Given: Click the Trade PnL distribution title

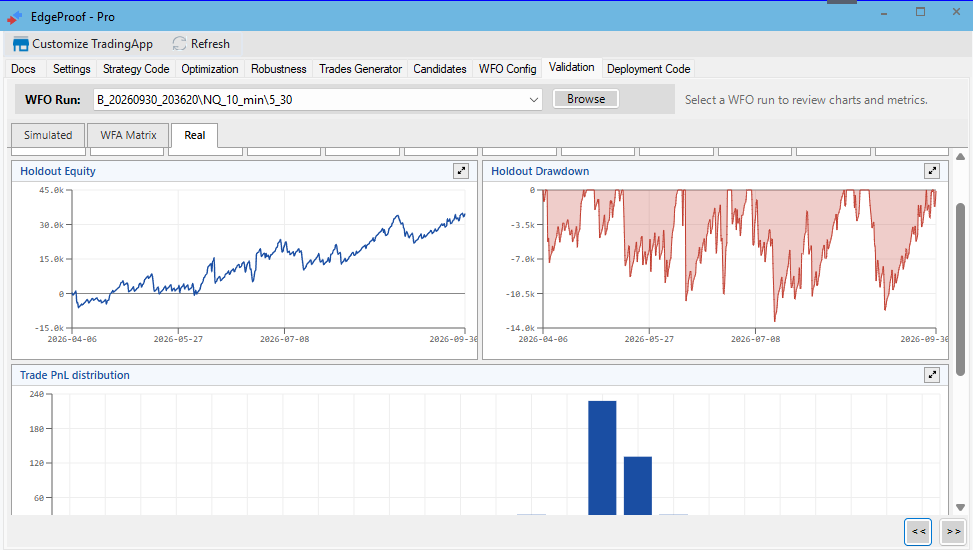Looking at the screenshot, I should [x=74, y=375].
